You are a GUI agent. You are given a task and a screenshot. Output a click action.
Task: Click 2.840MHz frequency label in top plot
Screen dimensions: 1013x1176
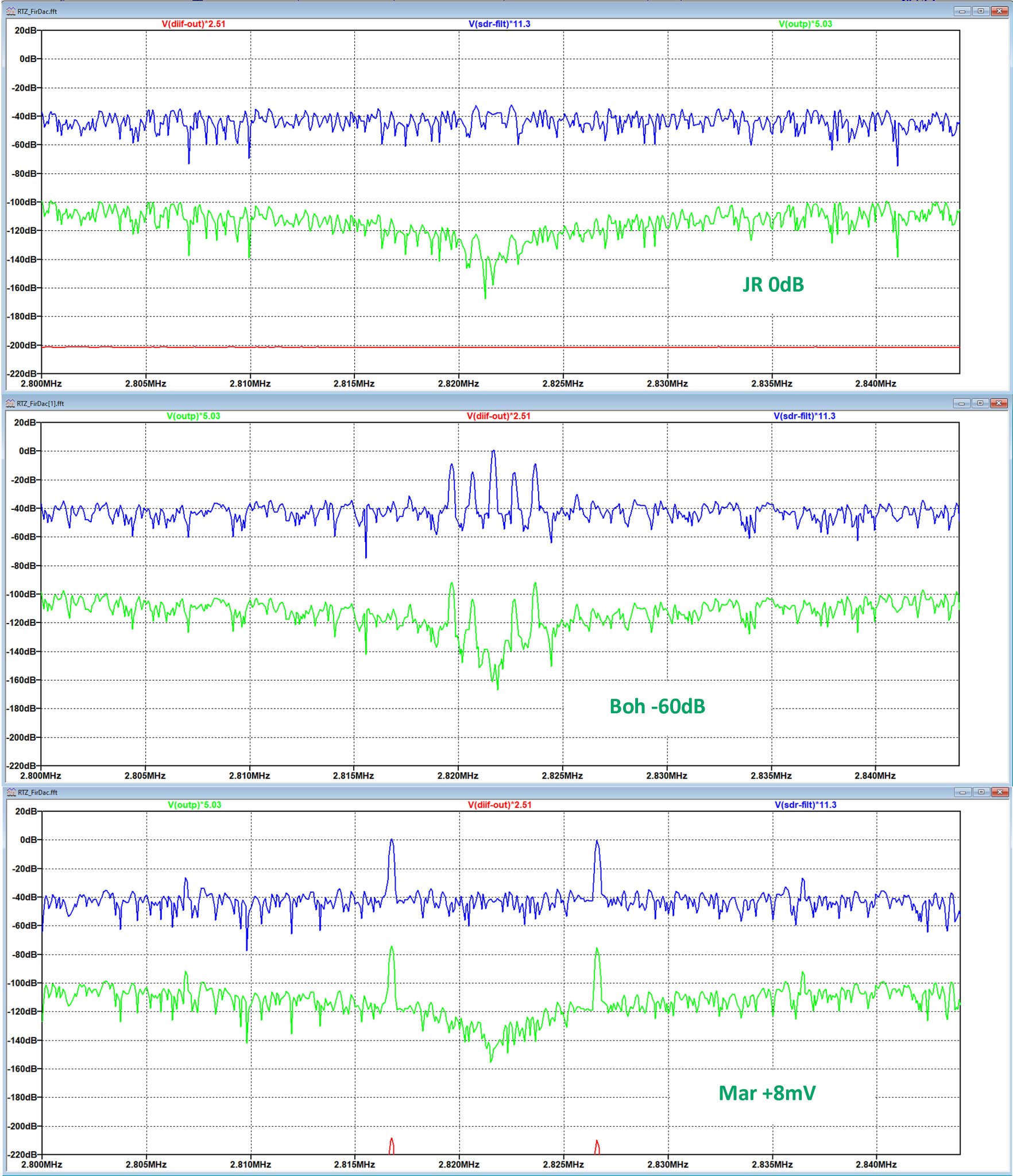pos(876,384)
